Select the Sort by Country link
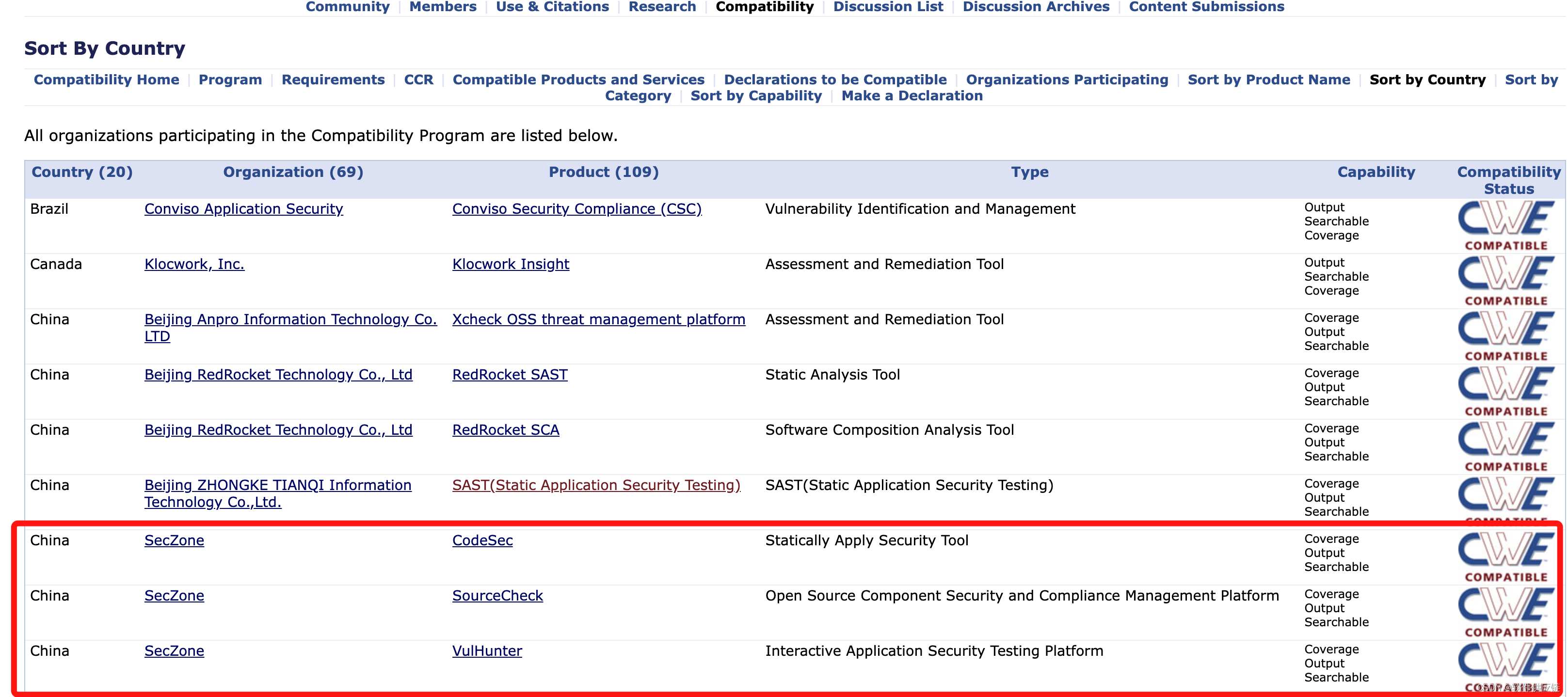Screen dimensions: 1568x697 [1427, 80]
